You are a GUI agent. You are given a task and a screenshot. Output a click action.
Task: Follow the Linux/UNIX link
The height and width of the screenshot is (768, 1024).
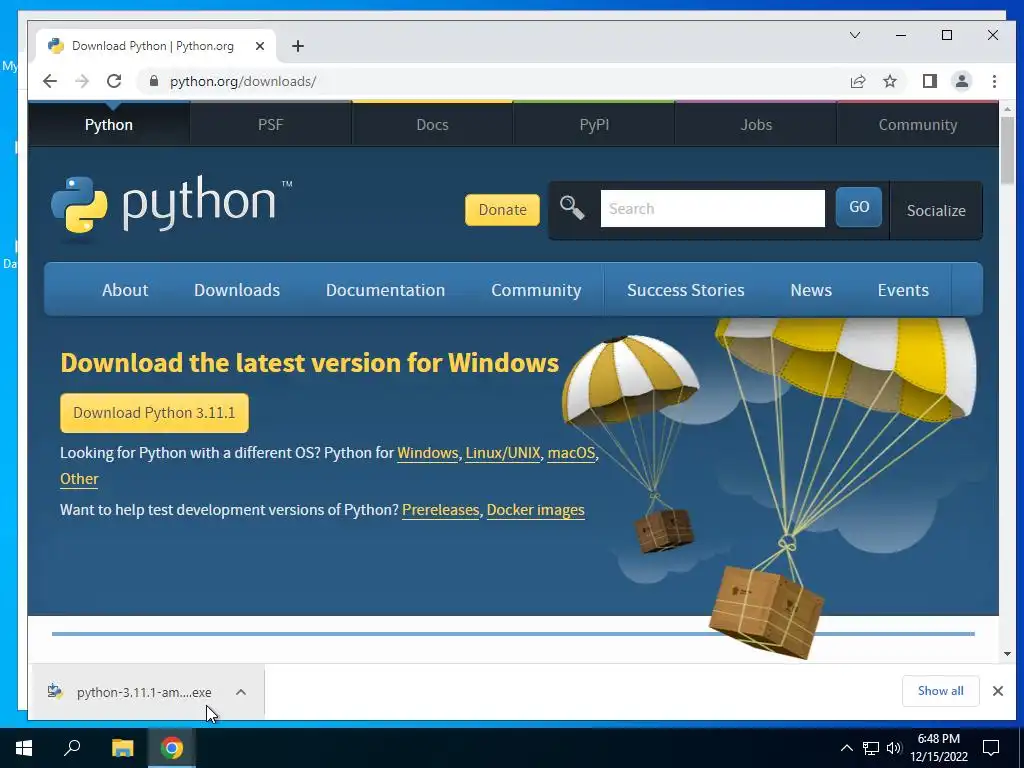[503, 453]
